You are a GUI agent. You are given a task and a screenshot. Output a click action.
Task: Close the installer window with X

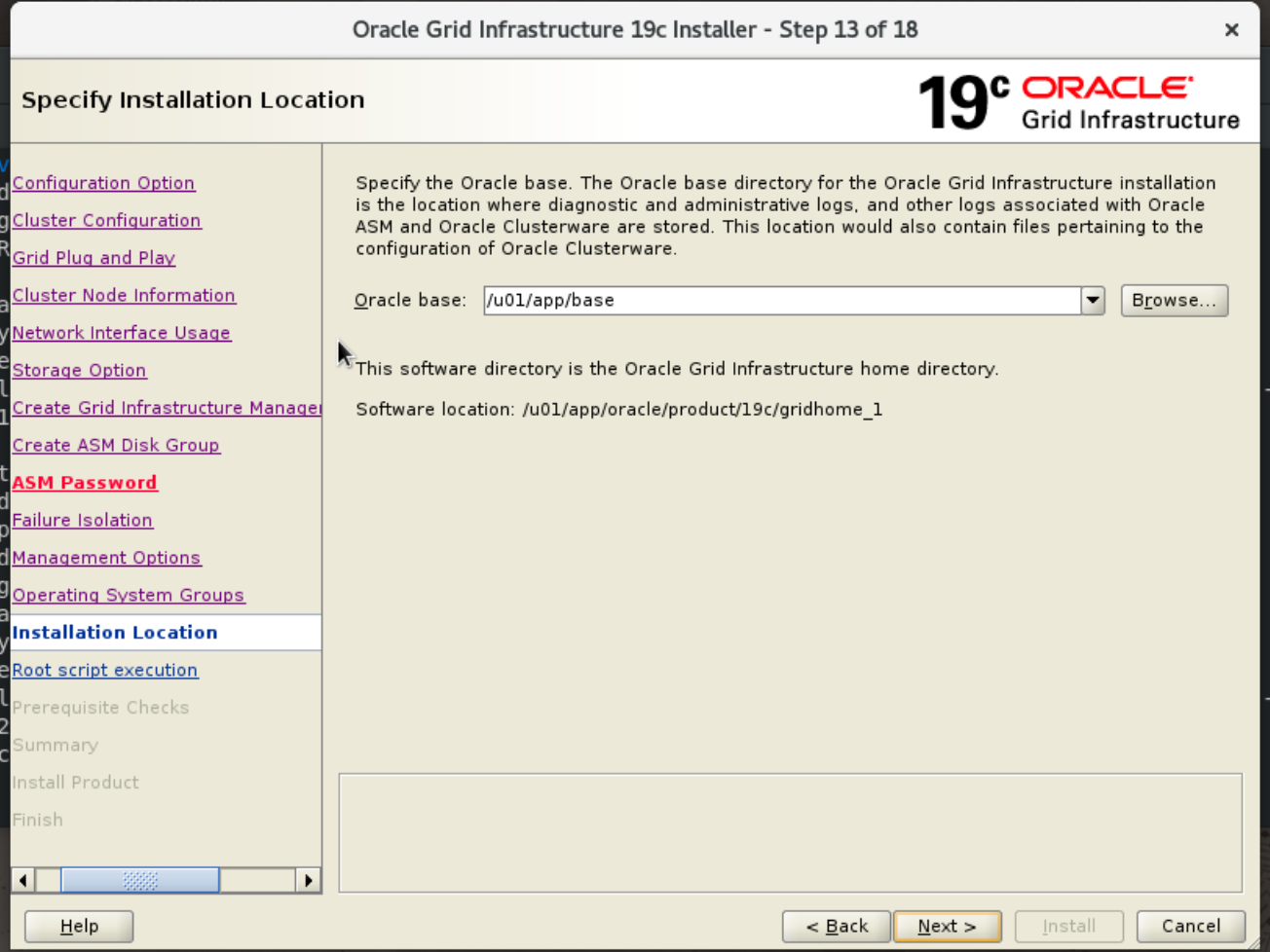click(1231, 30)
